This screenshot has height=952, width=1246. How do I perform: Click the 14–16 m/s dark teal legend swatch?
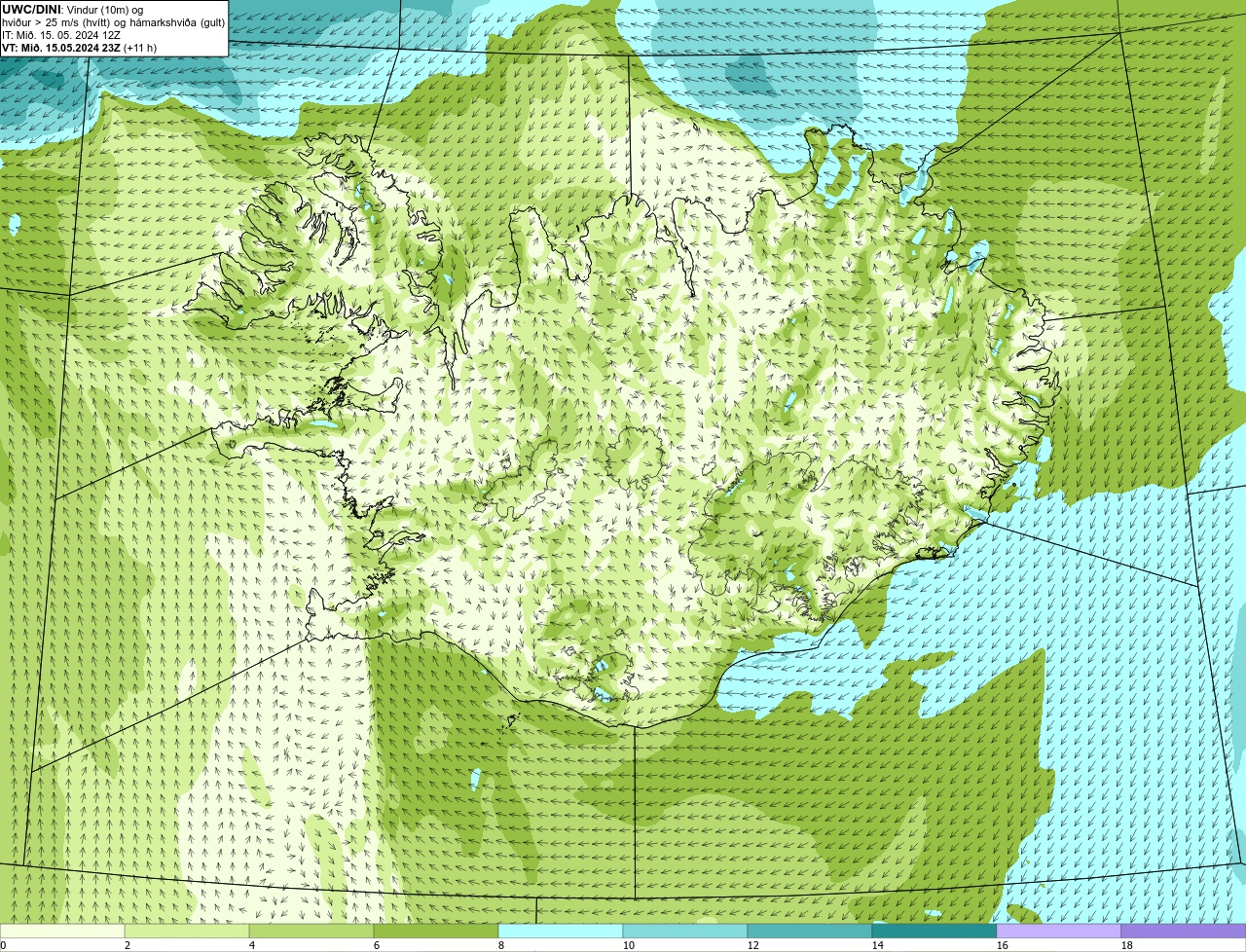click(x=934, y=931)
